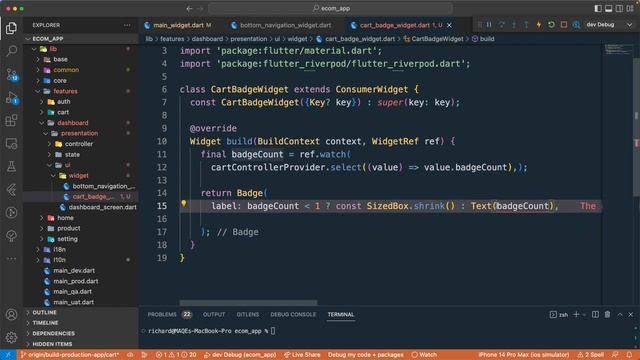Click Live Share in status bar
The width and height of the screenshot is (640, 360).
(302, 355)
